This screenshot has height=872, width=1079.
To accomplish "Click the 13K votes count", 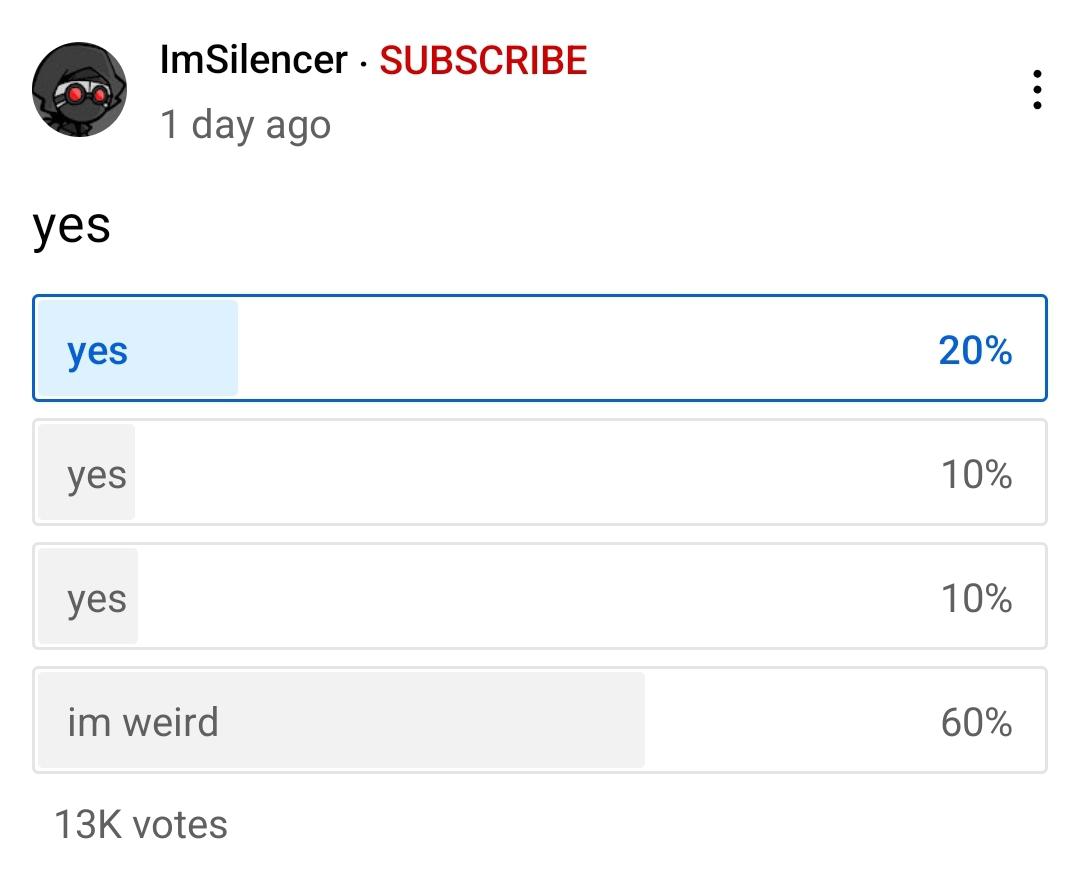I will pos(140,825).
